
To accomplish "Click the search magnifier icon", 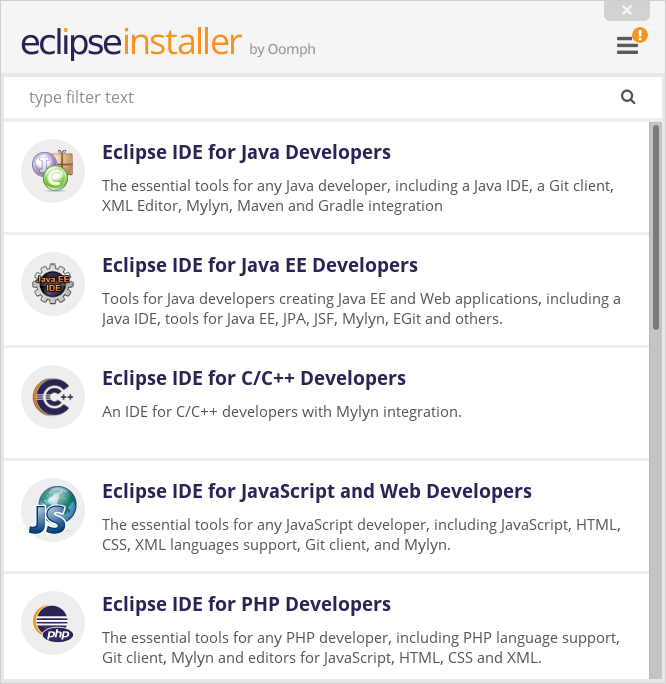I will point(628,97).
